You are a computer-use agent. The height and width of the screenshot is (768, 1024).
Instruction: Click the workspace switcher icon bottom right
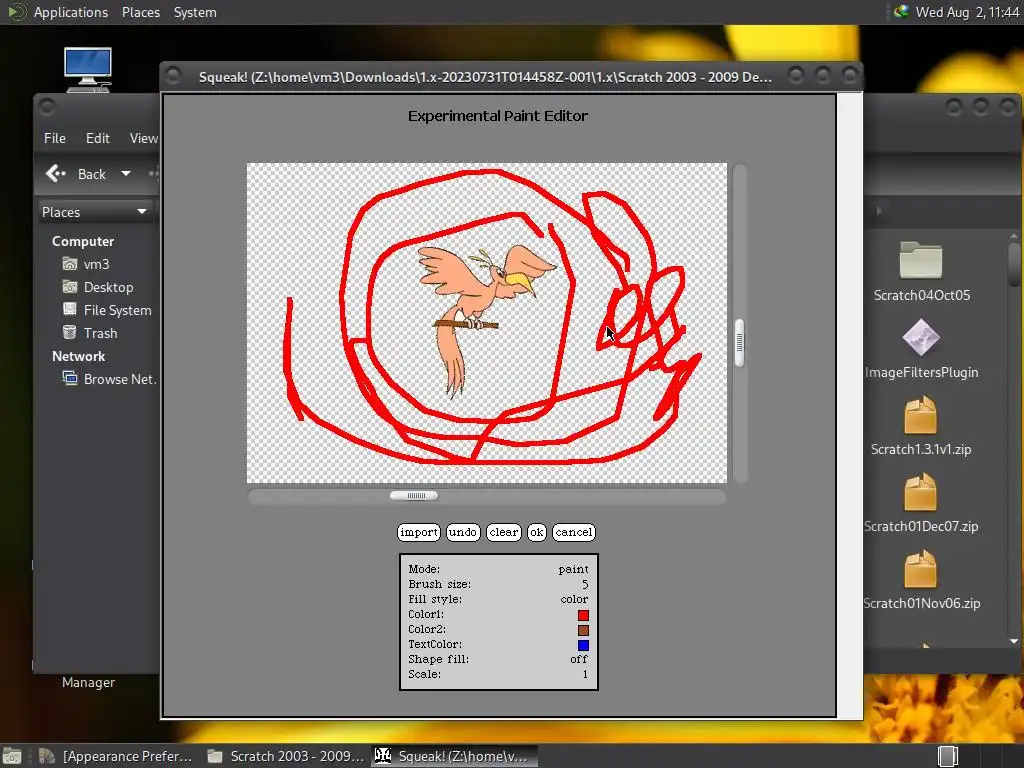(948, 756)
